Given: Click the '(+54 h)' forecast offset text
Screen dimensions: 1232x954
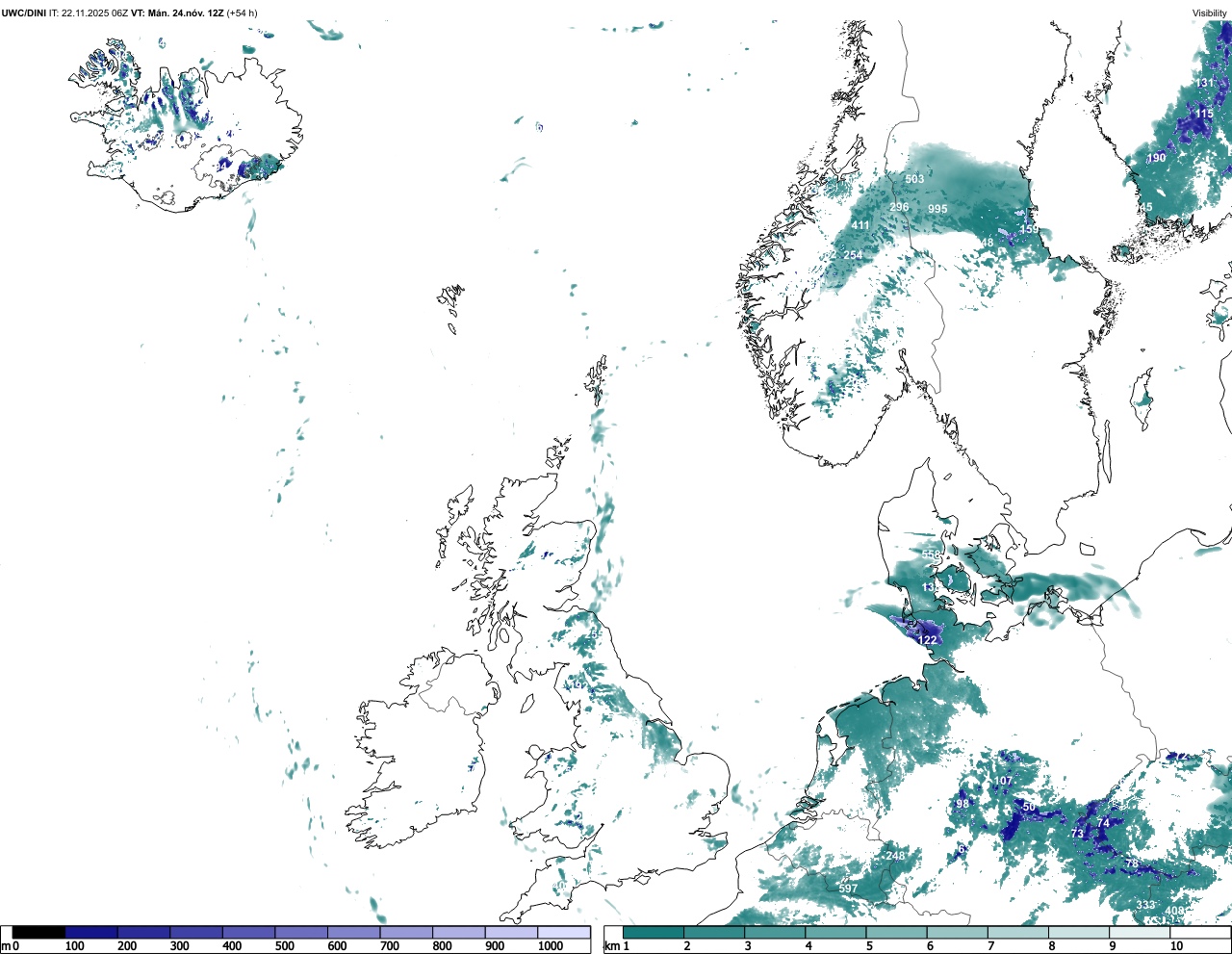Looking at the screenshot, I should point(242,13).
